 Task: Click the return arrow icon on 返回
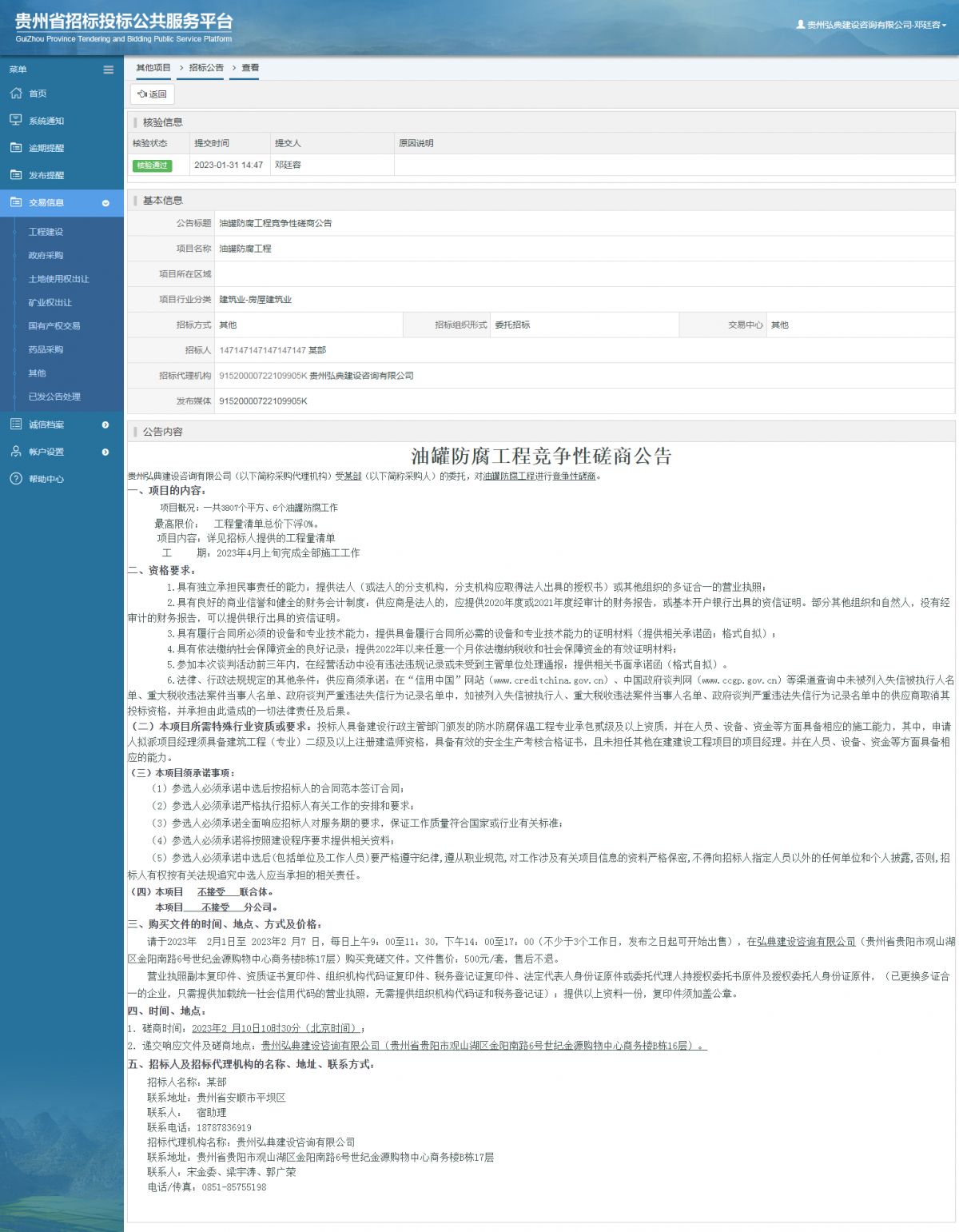coord(143,94)
